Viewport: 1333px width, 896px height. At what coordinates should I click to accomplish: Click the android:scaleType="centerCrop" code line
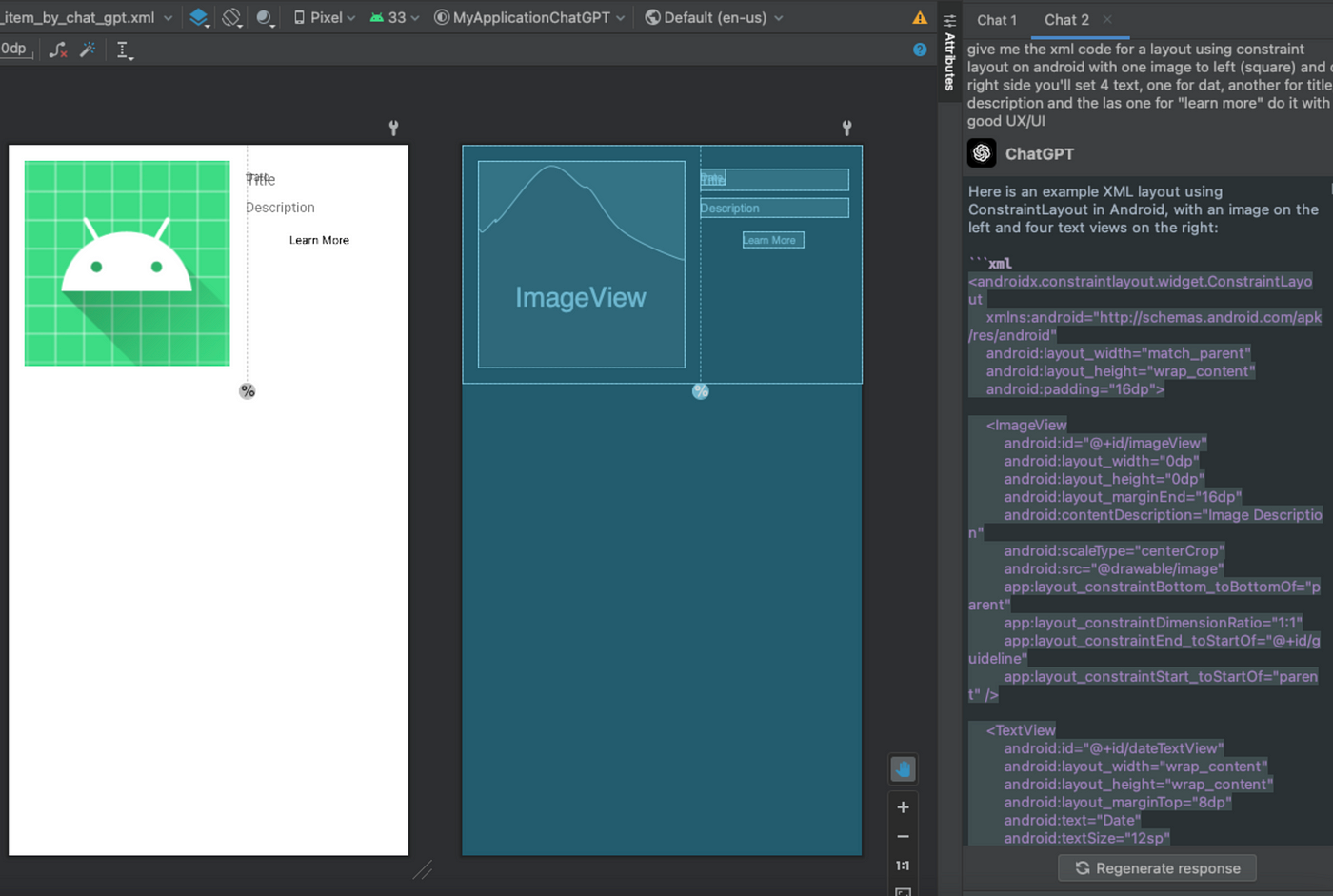point(1114,550)
